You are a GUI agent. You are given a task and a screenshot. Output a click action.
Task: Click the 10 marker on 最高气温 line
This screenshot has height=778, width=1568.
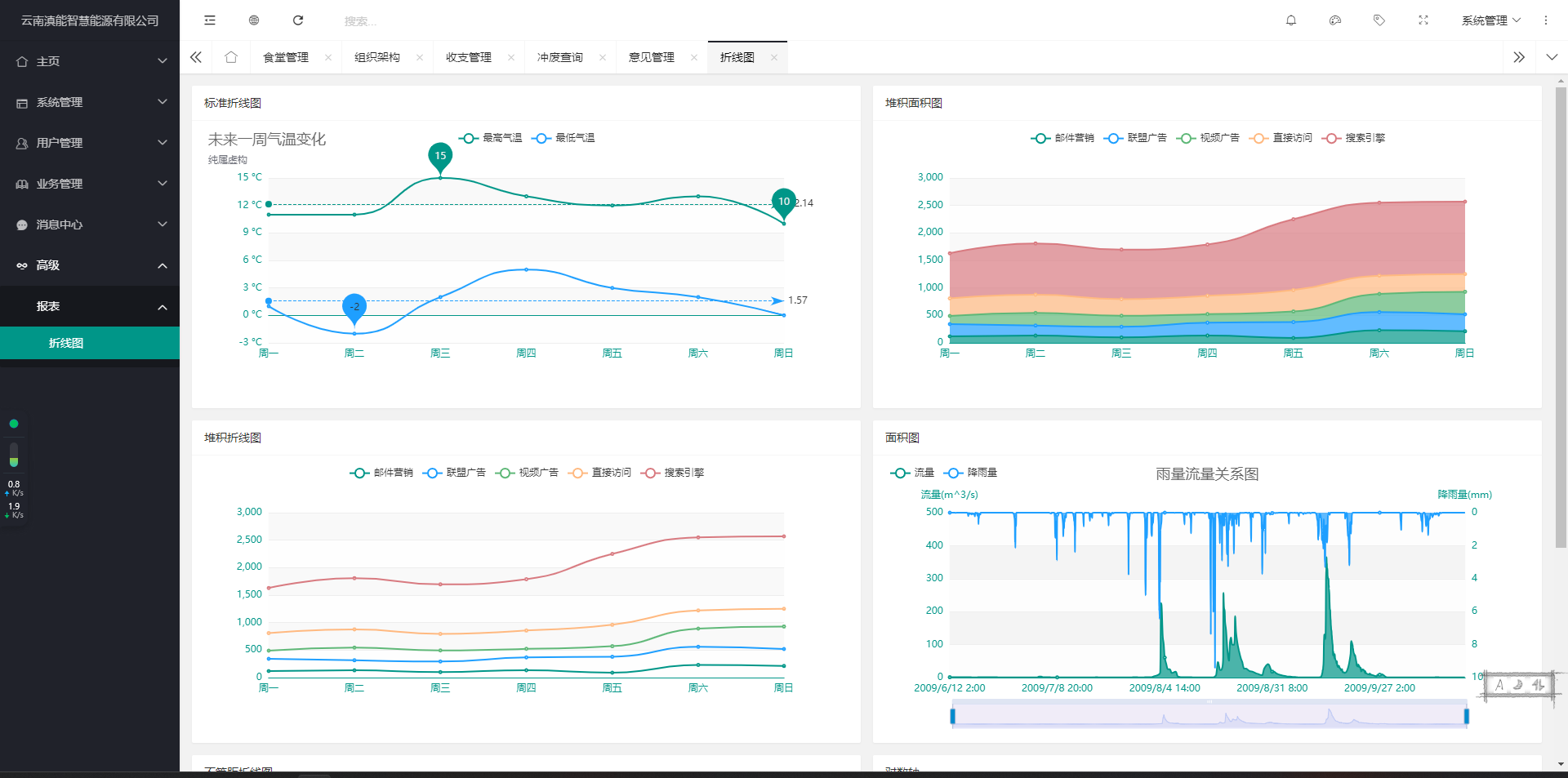[x=784, y=202]
